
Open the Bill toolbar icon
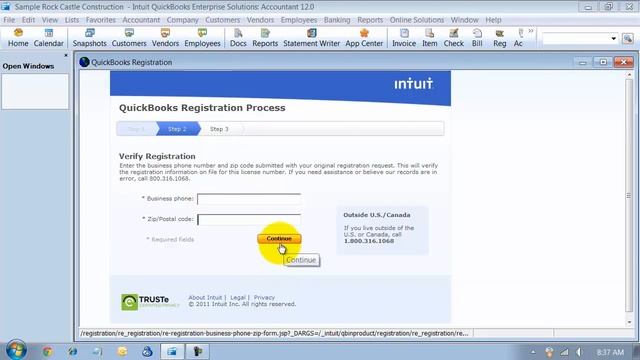(477, 38)
